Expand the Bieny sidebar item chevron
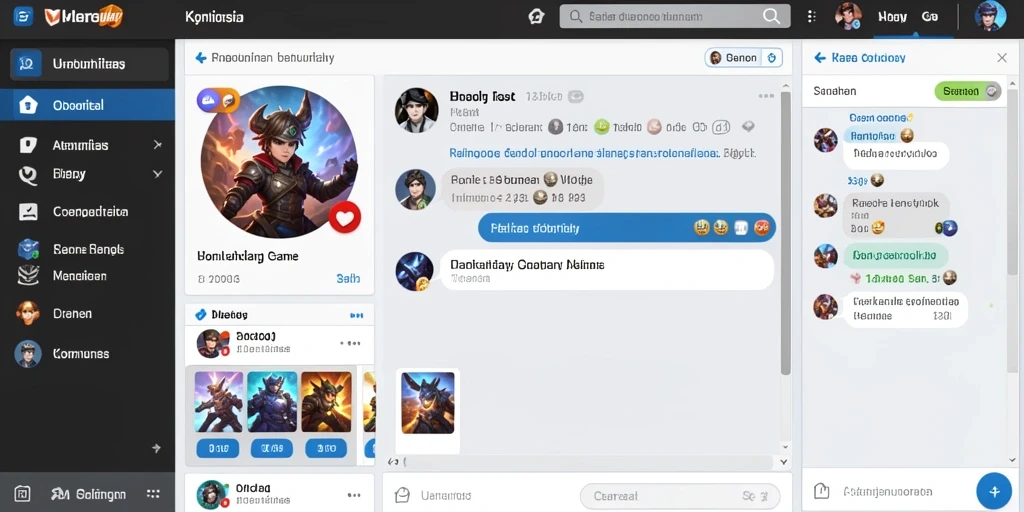The image size is (1024, 512). [157, 174]
